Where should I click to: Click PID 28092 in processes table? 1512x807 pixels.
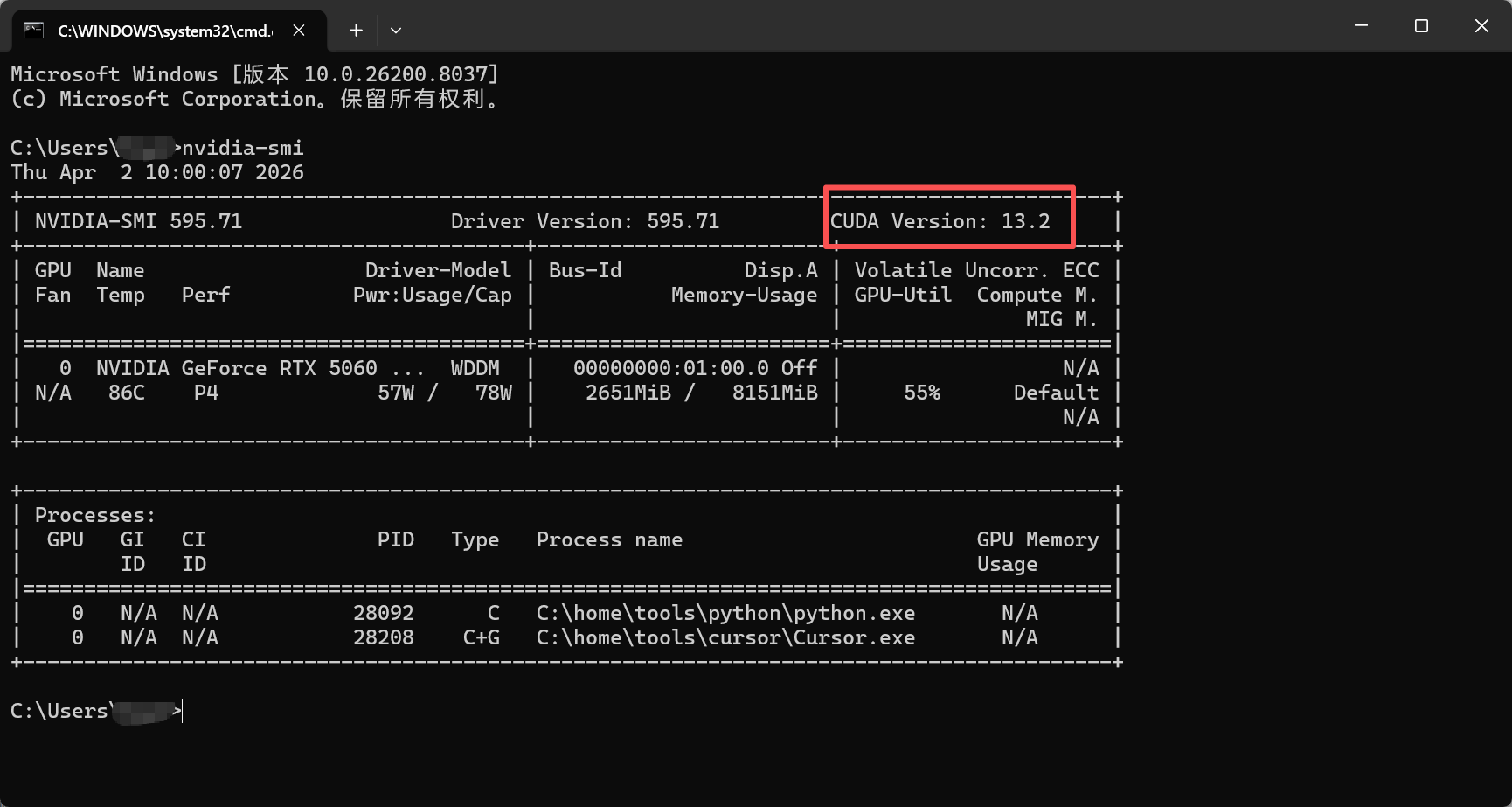click(x=384, y=613)
